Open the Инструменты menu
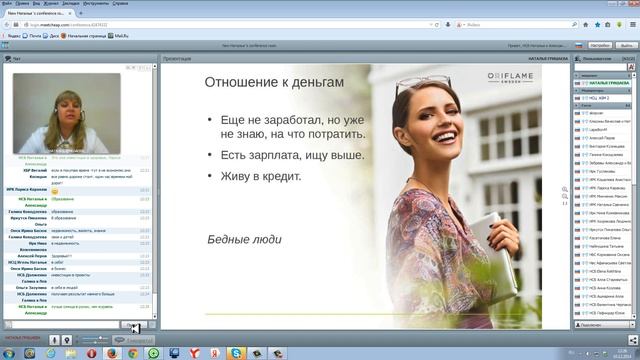Image resolution: width=640 pixels, height=360 pixels. pyautogui.click(x=96, y=3)
